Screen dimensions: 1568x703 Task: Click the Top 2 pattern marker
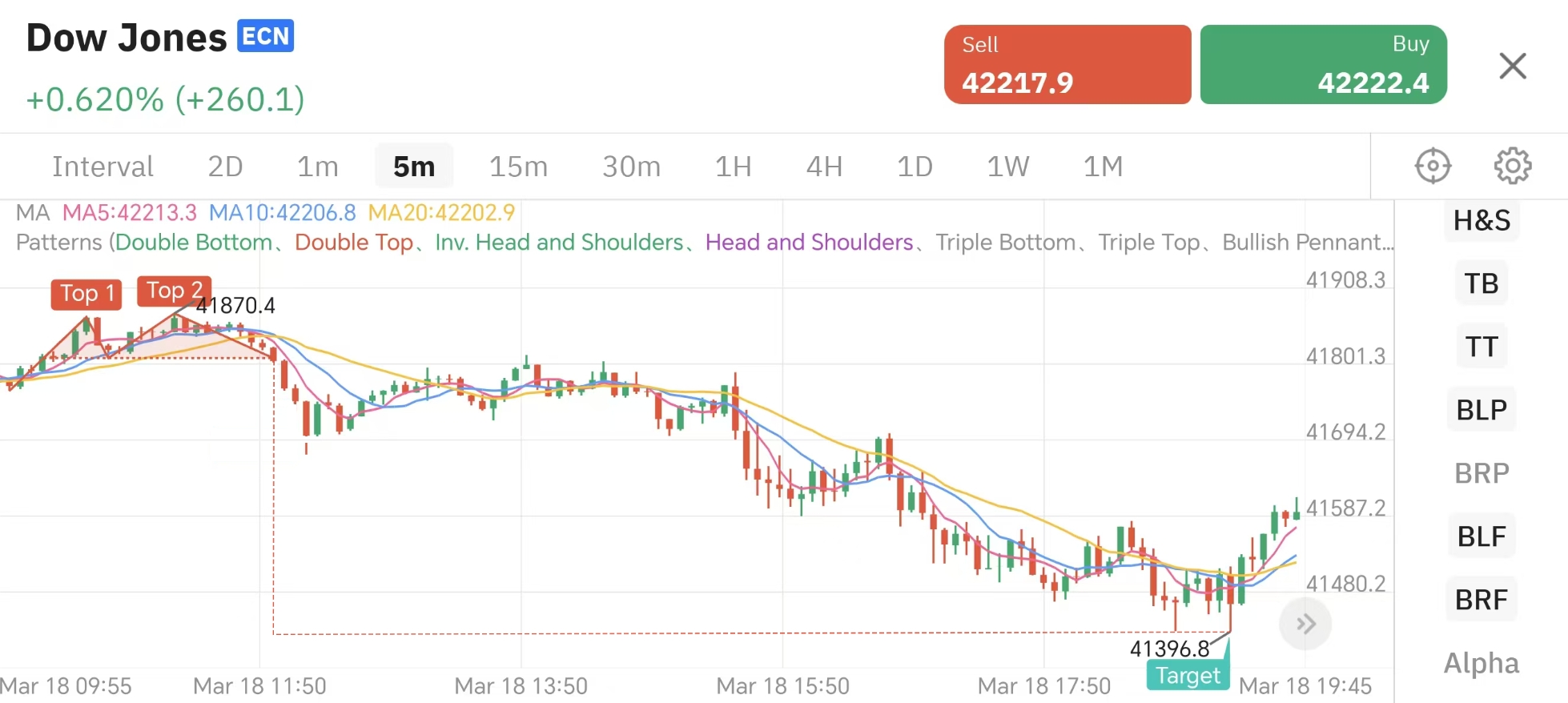tap(175, 291)
